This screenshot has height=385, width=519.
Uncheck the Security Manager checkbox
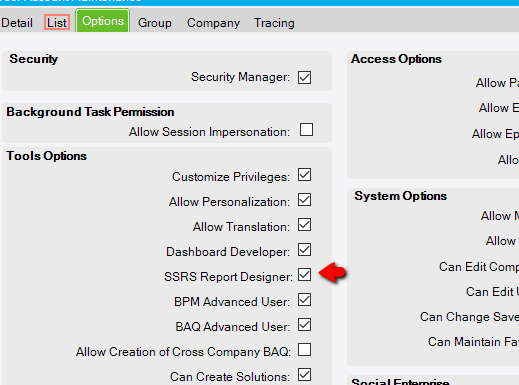[x=305, y=77]
